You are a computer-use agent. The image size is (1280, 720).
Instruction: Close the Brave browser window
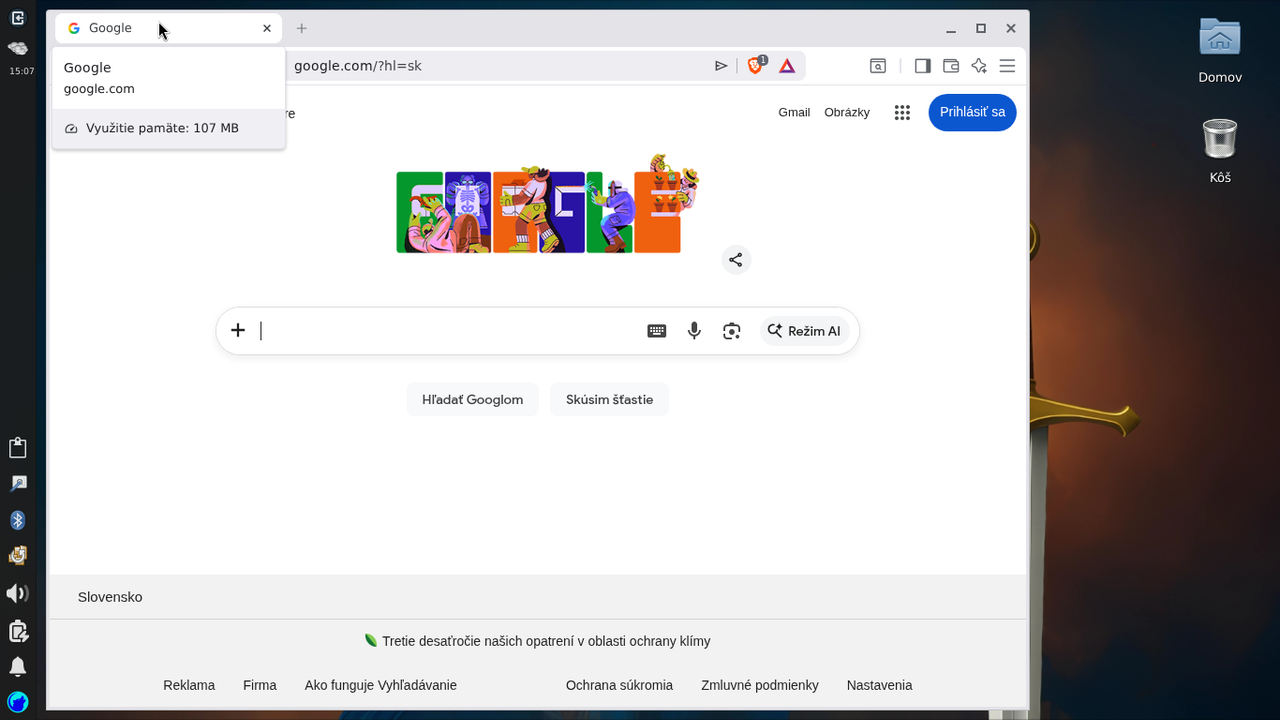point(1011,28)
